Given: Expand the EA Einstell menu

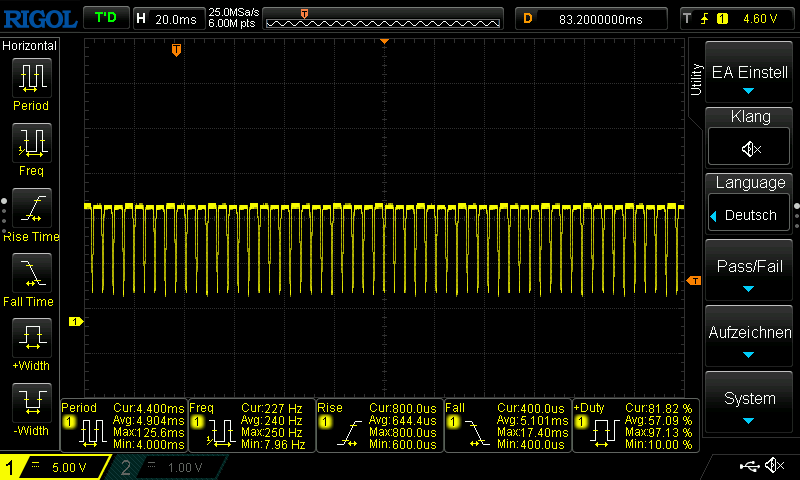Looking at the screenshot, I should coord(750,74).
